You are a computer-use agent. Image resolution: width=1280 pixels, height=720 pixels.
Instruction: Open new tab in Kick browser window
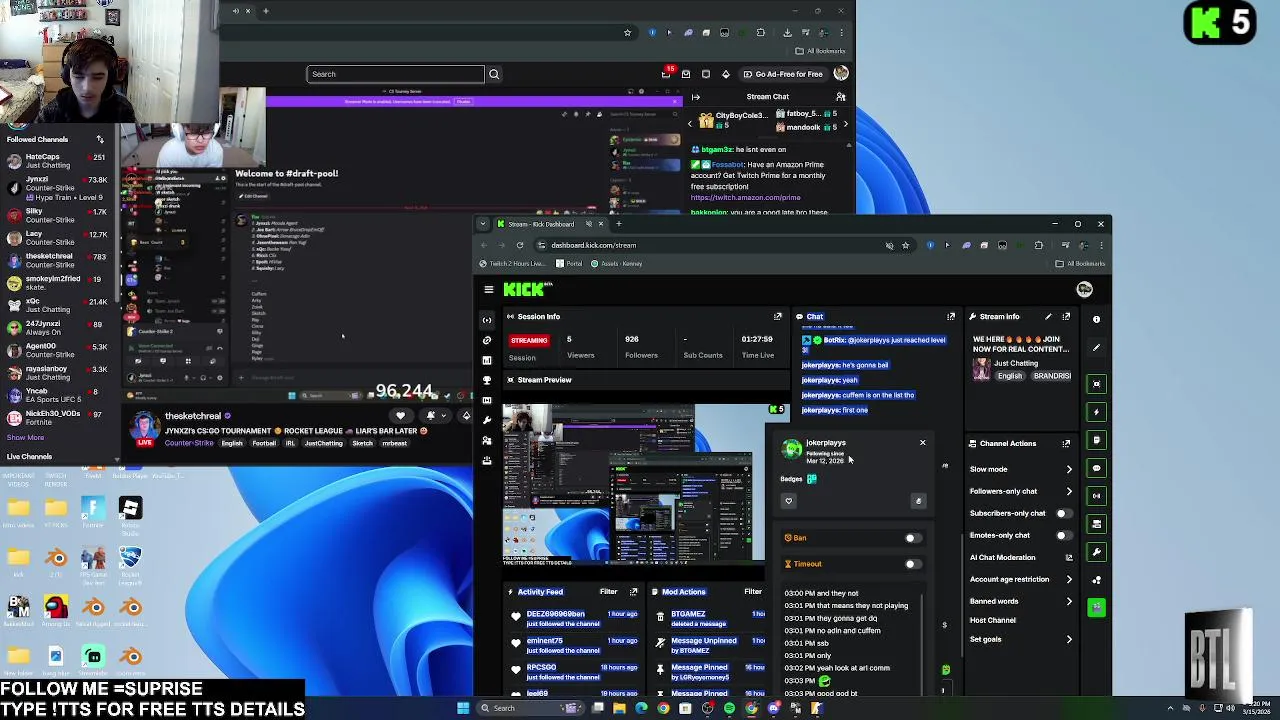tap(618, 224)
